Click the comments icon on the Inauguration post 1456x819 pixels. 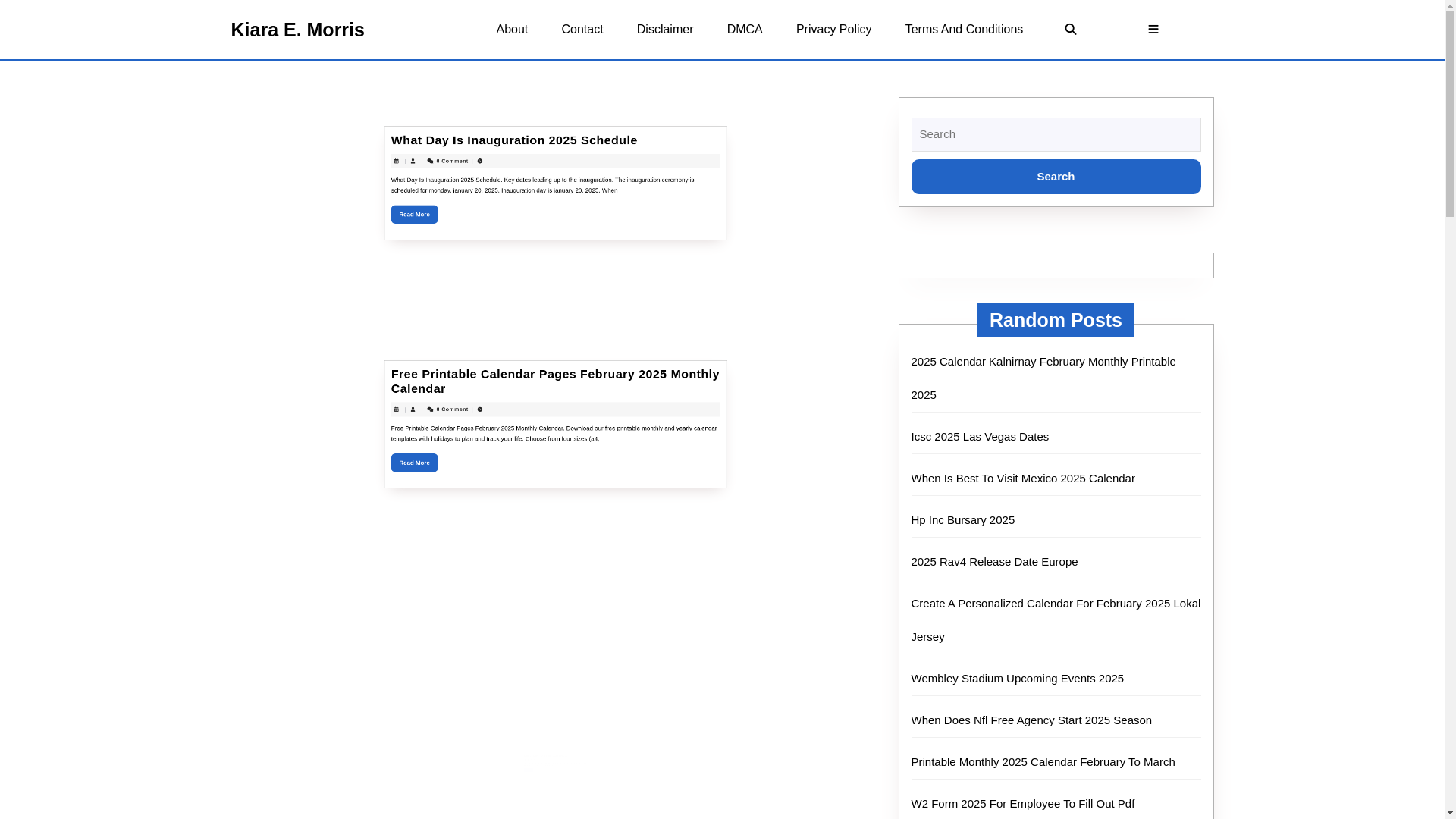430,161
